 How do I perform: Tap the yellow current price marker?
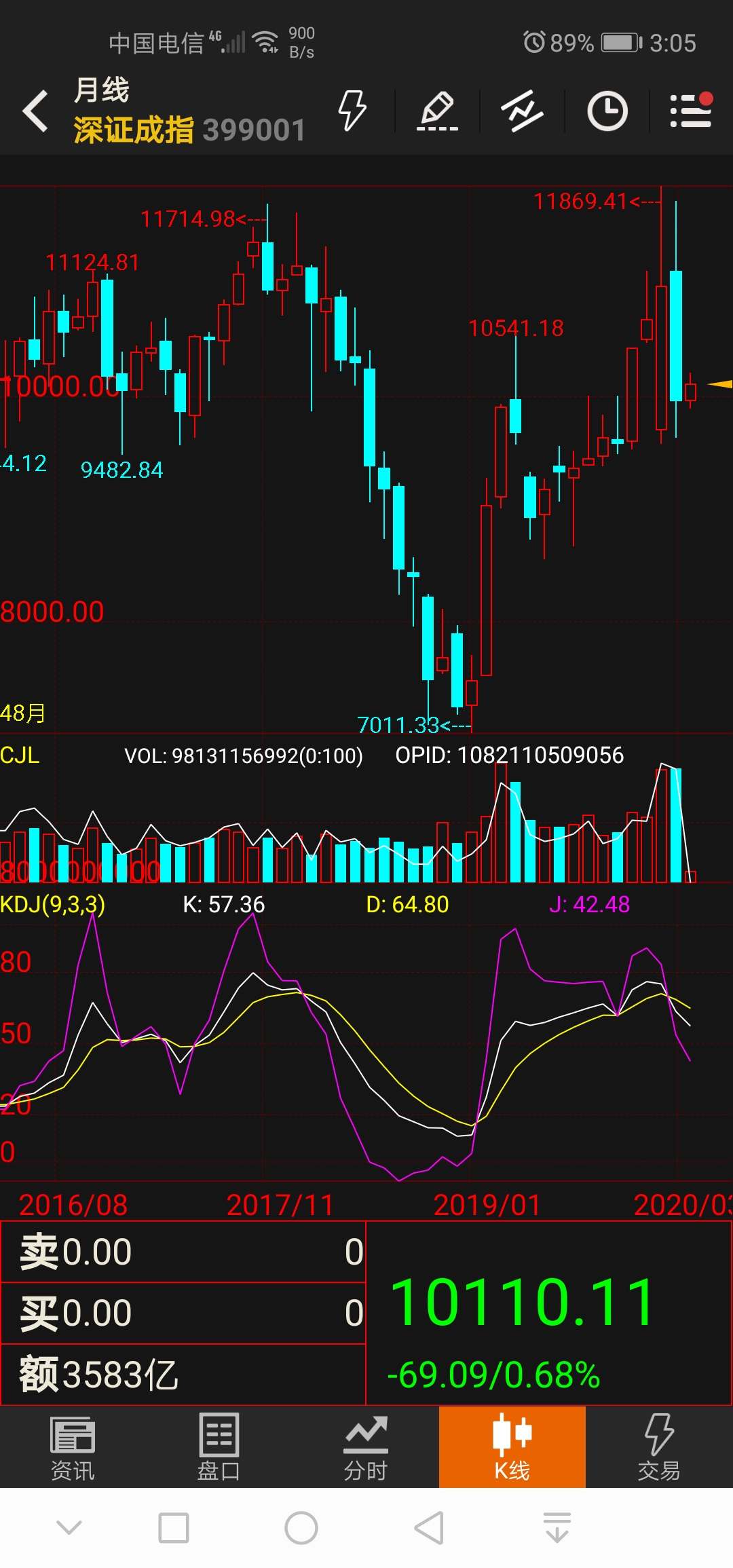pos(720,384)
